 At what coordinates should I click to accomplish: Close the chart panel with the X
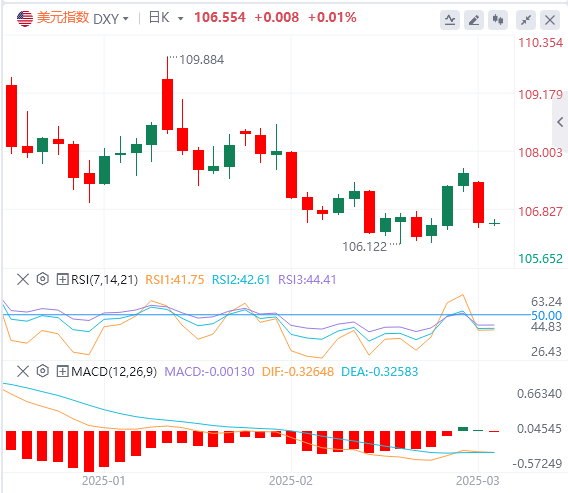coord(550,20)
